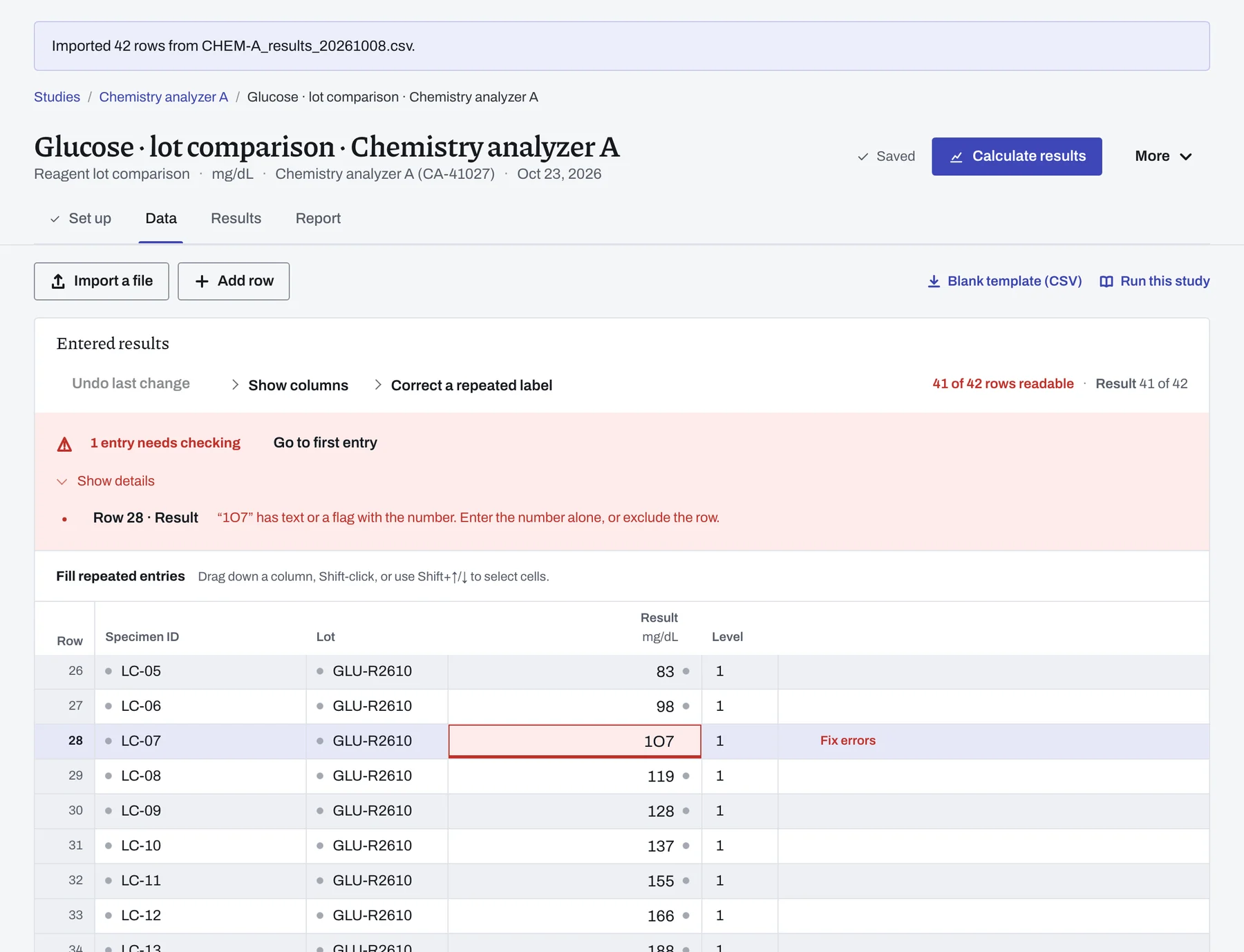
Task: Click the chart icon in Calculate results
Action: [956, 157]
